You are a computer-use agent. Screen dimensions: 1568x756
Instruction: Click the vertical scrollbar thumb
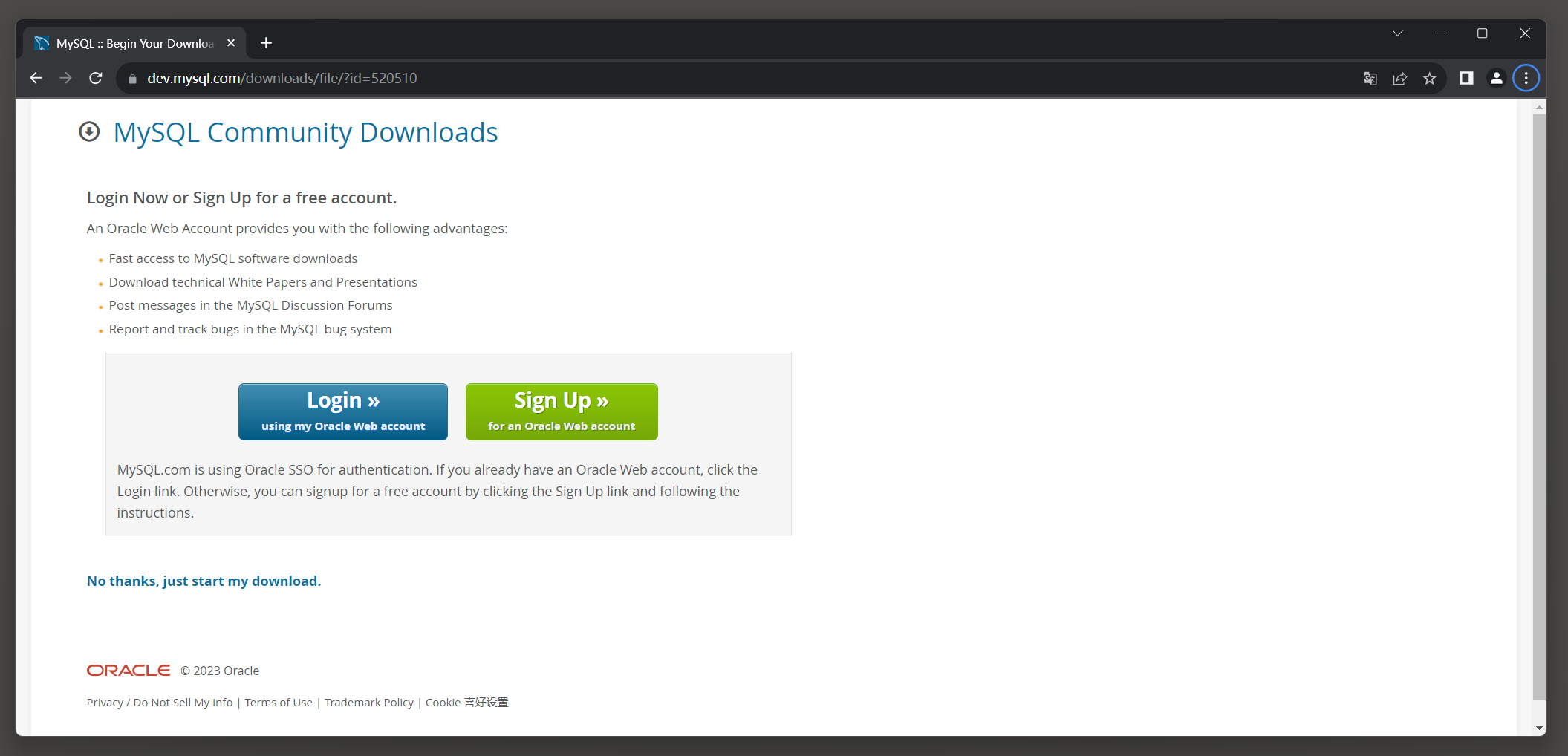[x=1539, y=407]
